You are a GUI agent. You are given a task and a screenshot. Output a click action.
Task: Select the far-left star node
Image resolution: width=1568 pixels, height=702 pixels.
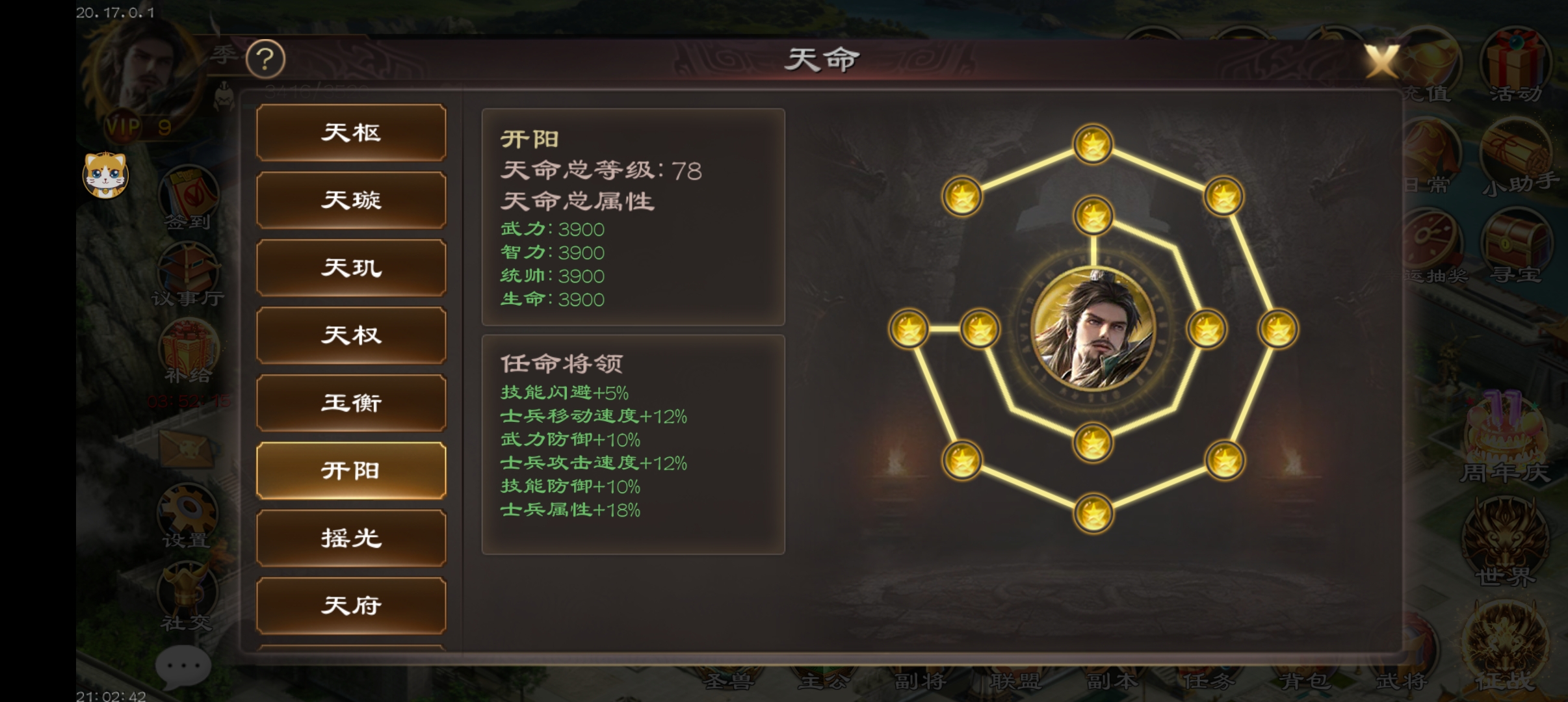click(x=908, y=329)
